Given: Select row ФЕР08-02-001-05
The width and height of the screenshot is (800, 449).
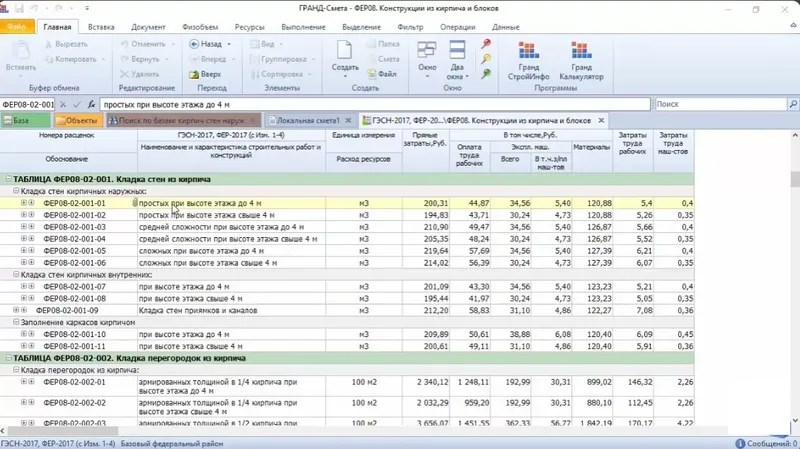Looking at the screenshot, I should [x=347, y=251].
